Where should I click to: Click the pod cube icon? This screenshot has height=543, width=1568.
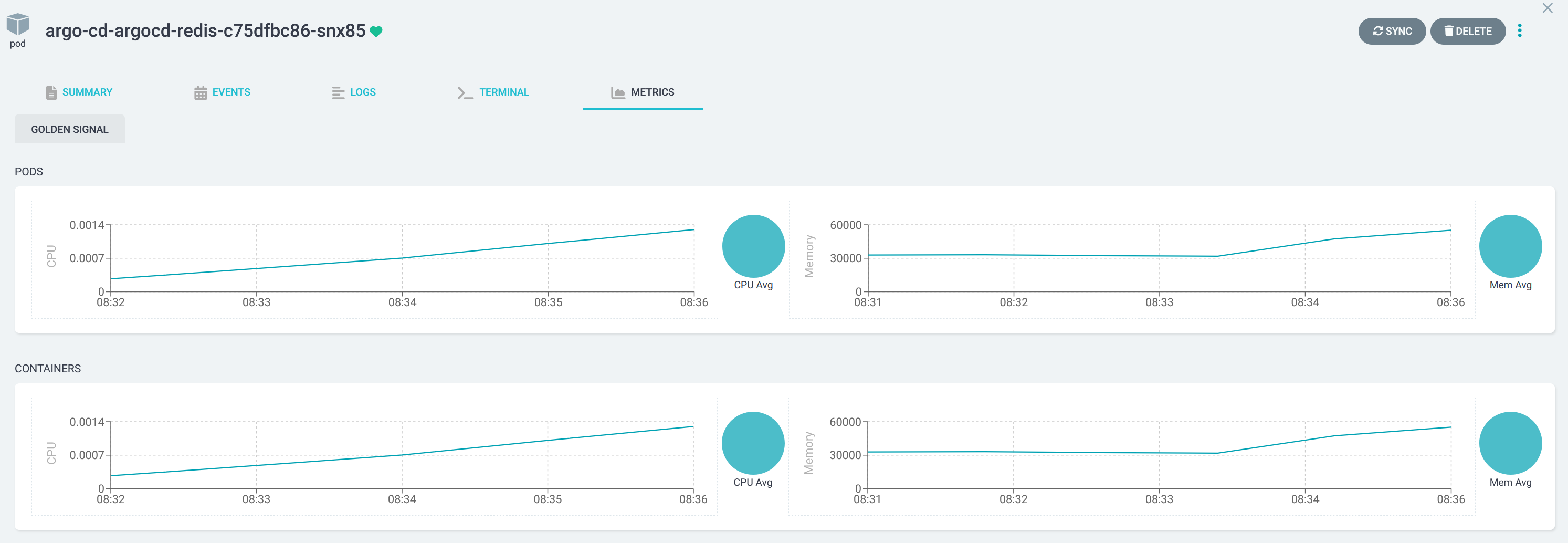18,24
